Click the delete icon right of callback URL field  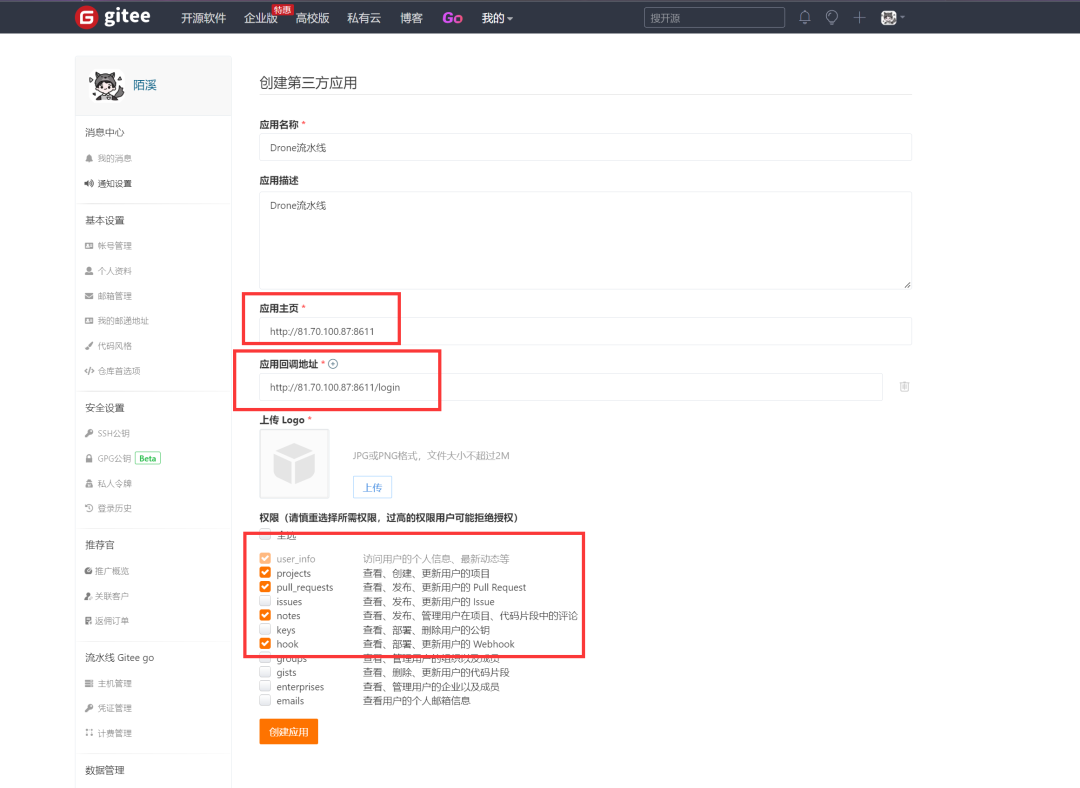pos(904,387)
